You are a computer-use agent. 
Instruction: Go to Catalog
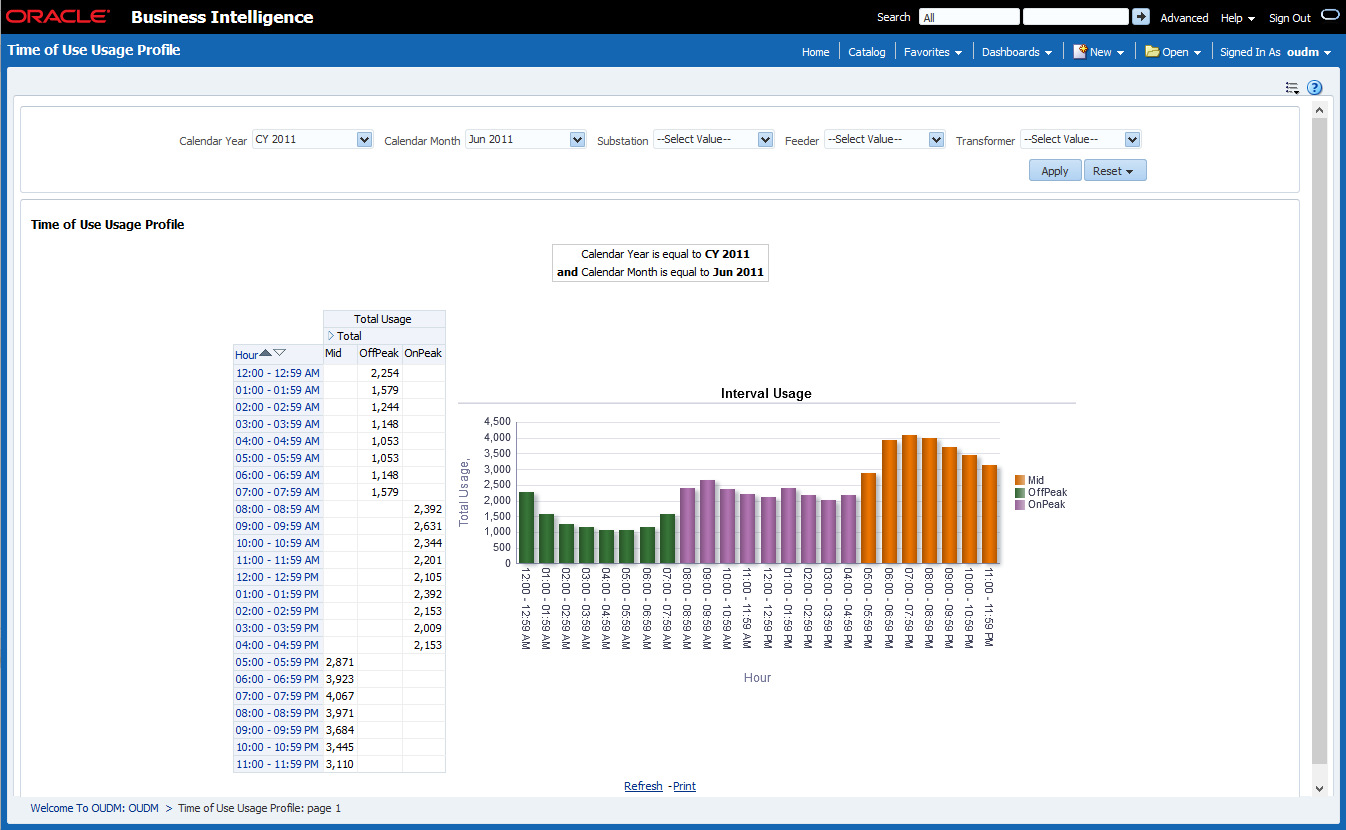pos(867,52)
